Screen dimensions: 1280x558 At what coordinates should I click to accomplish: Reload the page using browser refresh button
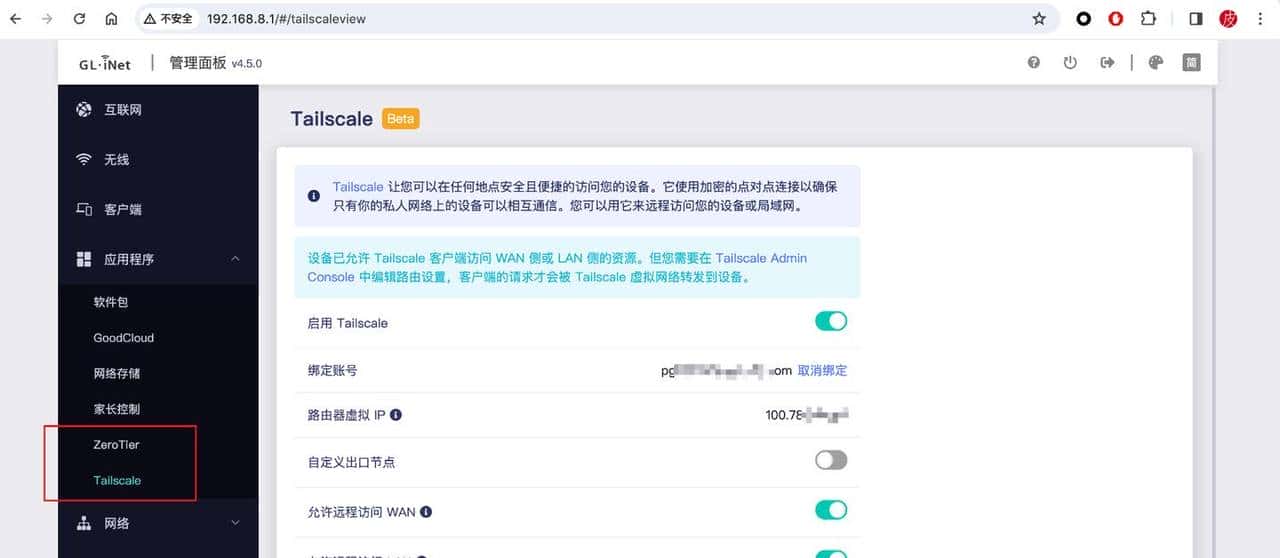click(79, 19)
